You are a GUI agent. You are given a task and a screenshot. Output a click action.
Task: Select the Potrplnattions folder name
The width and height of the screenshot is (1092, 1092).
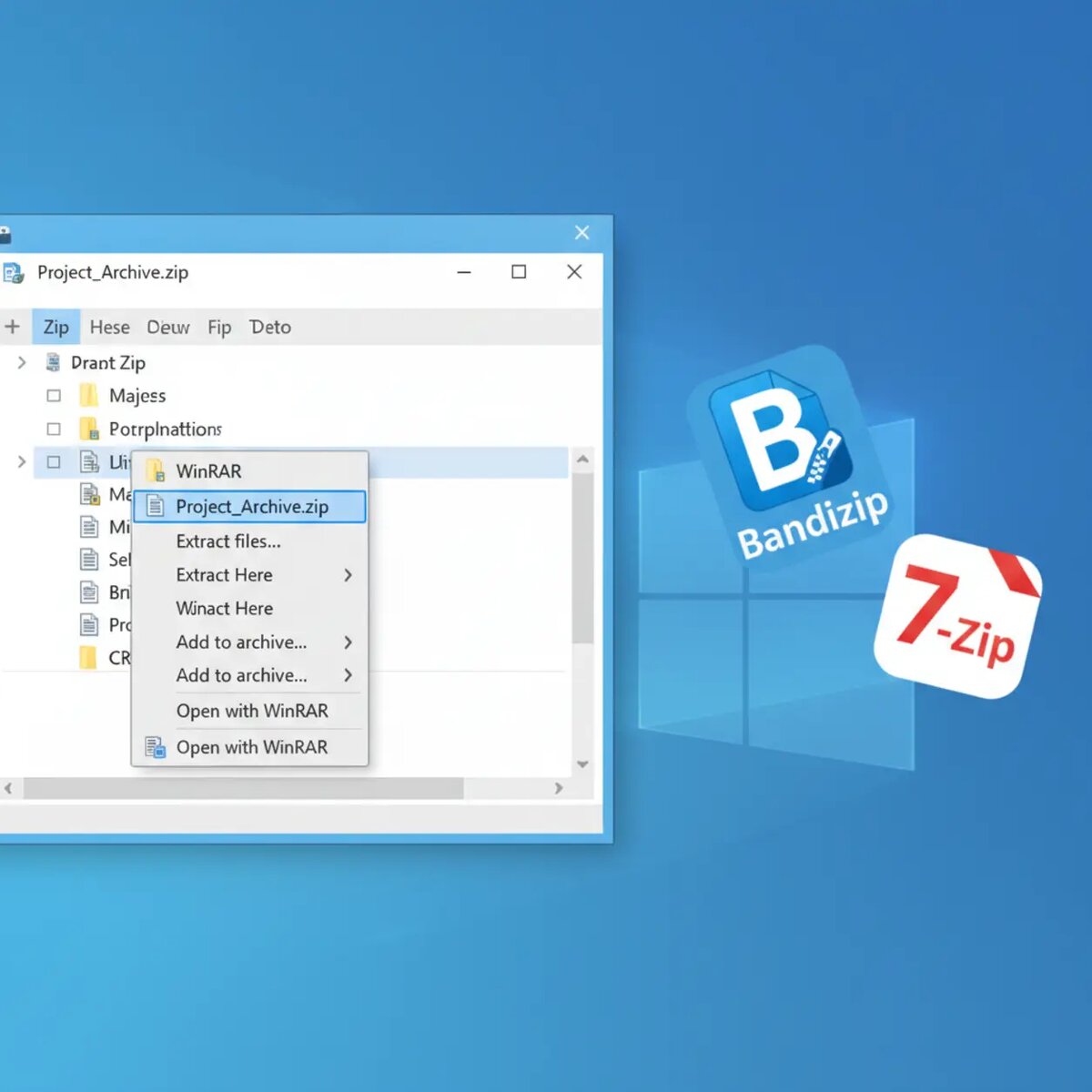166,429
